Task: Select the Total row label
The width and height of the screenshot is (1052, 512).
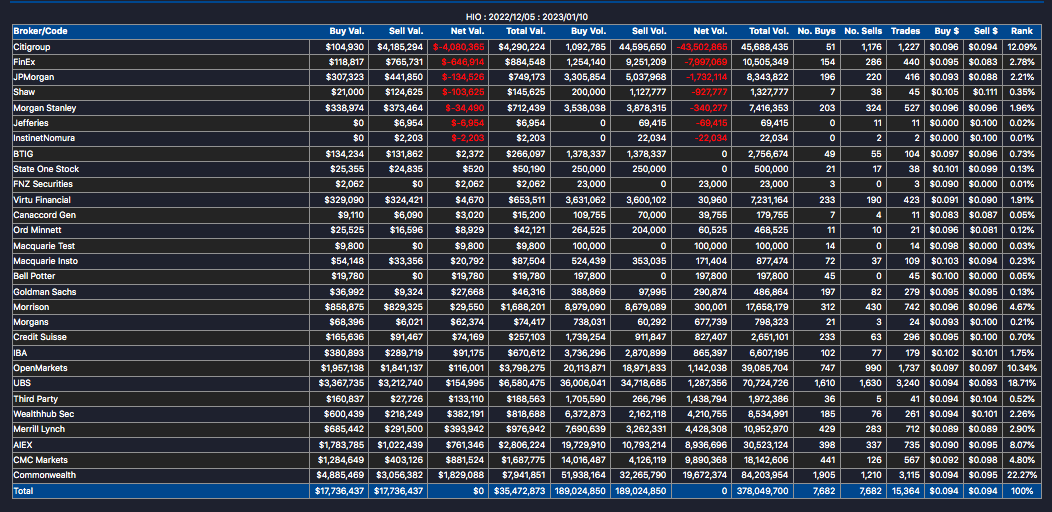Action: point(23,491)
